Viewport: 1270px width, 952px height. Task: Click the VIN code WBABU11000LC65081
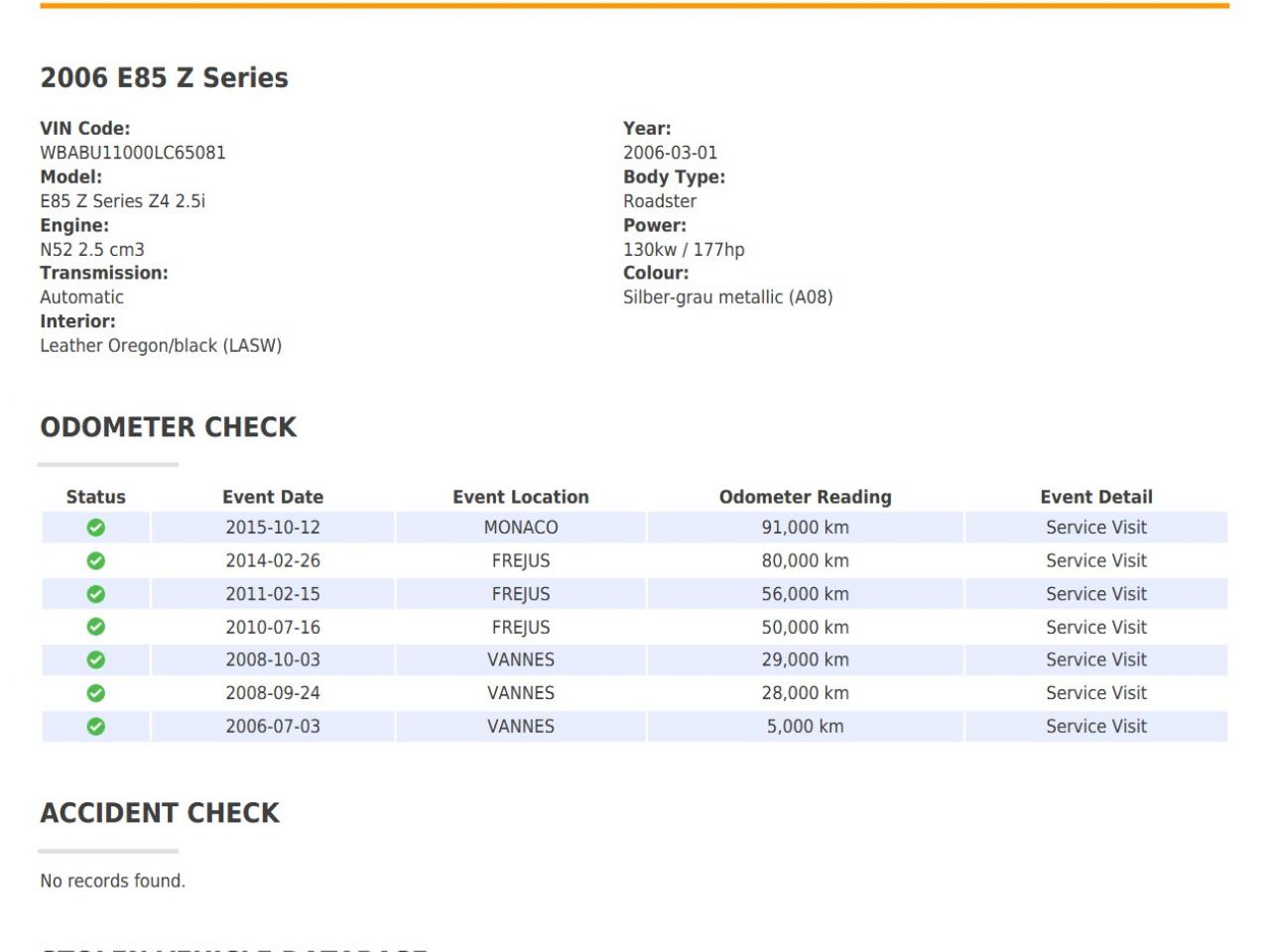click(x=133, y=153)
